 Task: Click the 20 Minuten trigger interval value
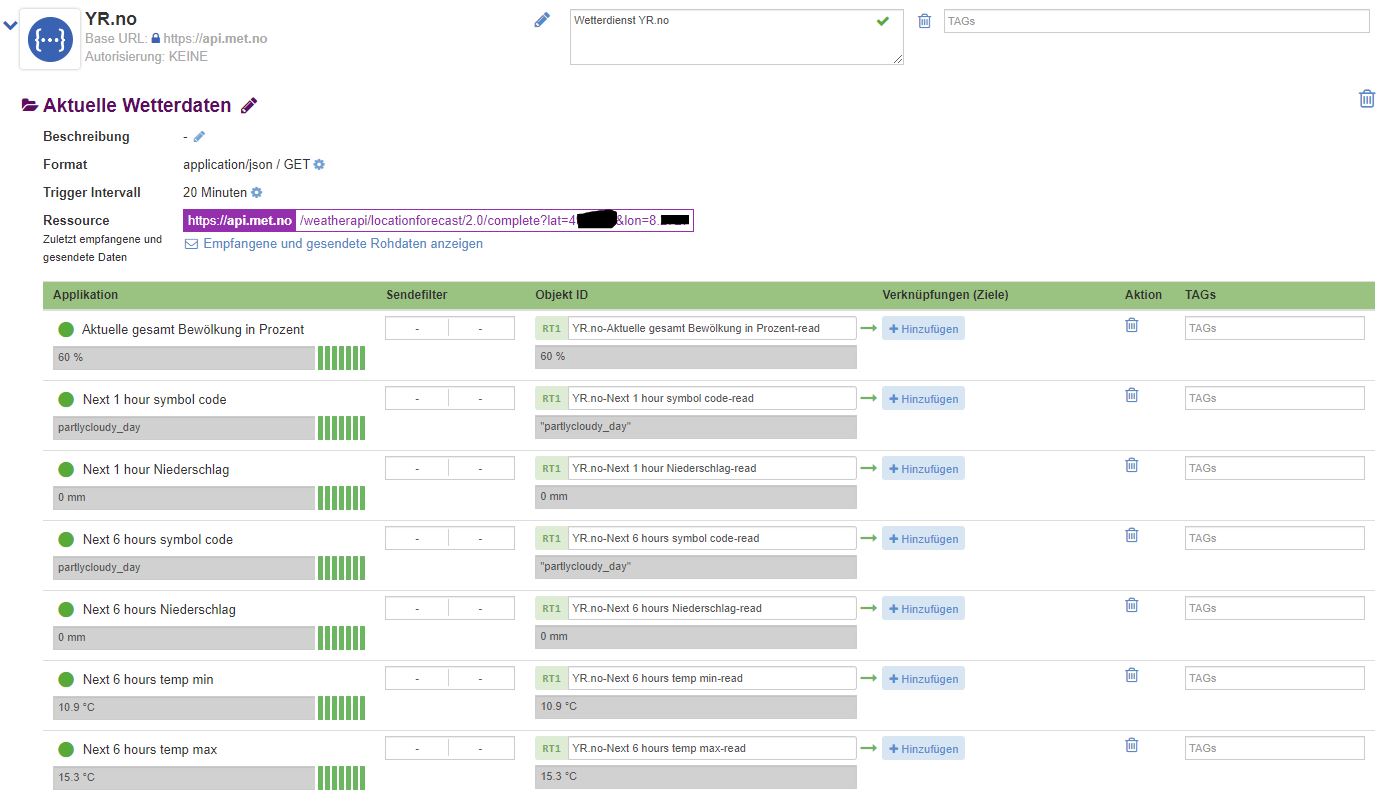[215, 192]
